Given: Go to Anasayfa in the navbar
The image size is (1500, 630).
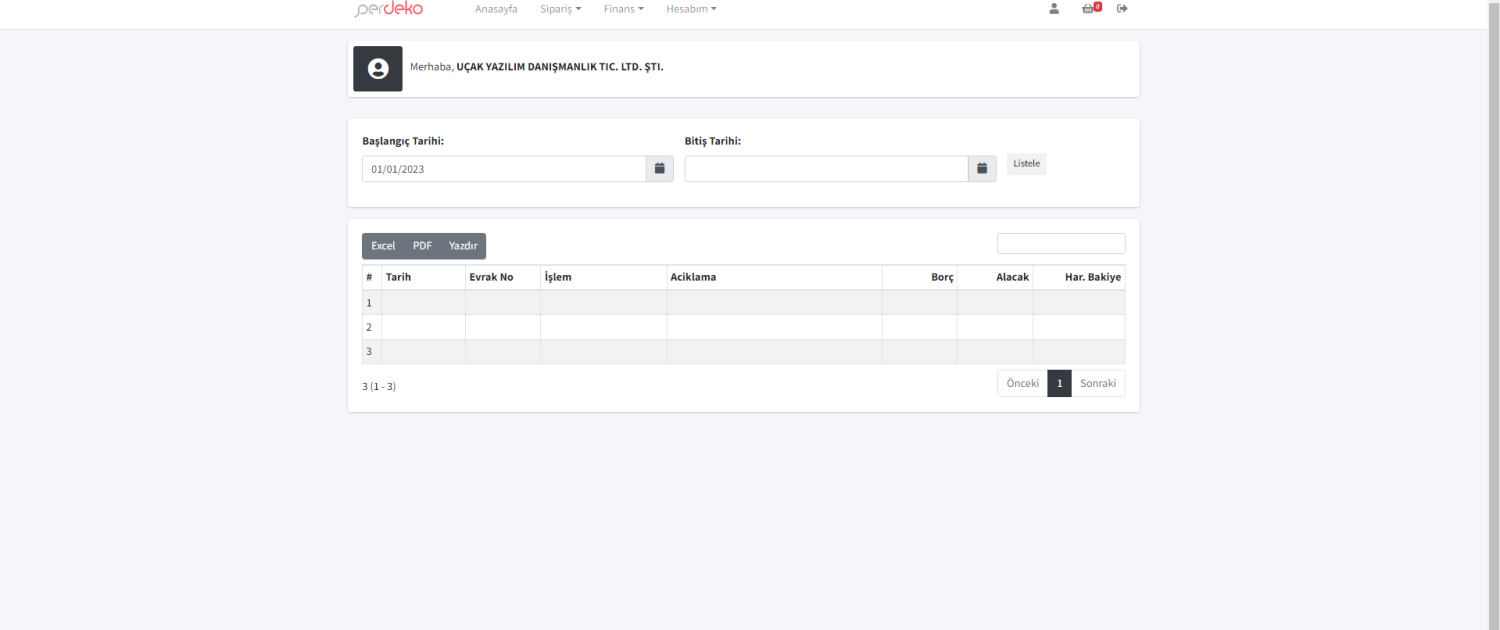Looking at the screenshot, I should [x=496, y=9].
